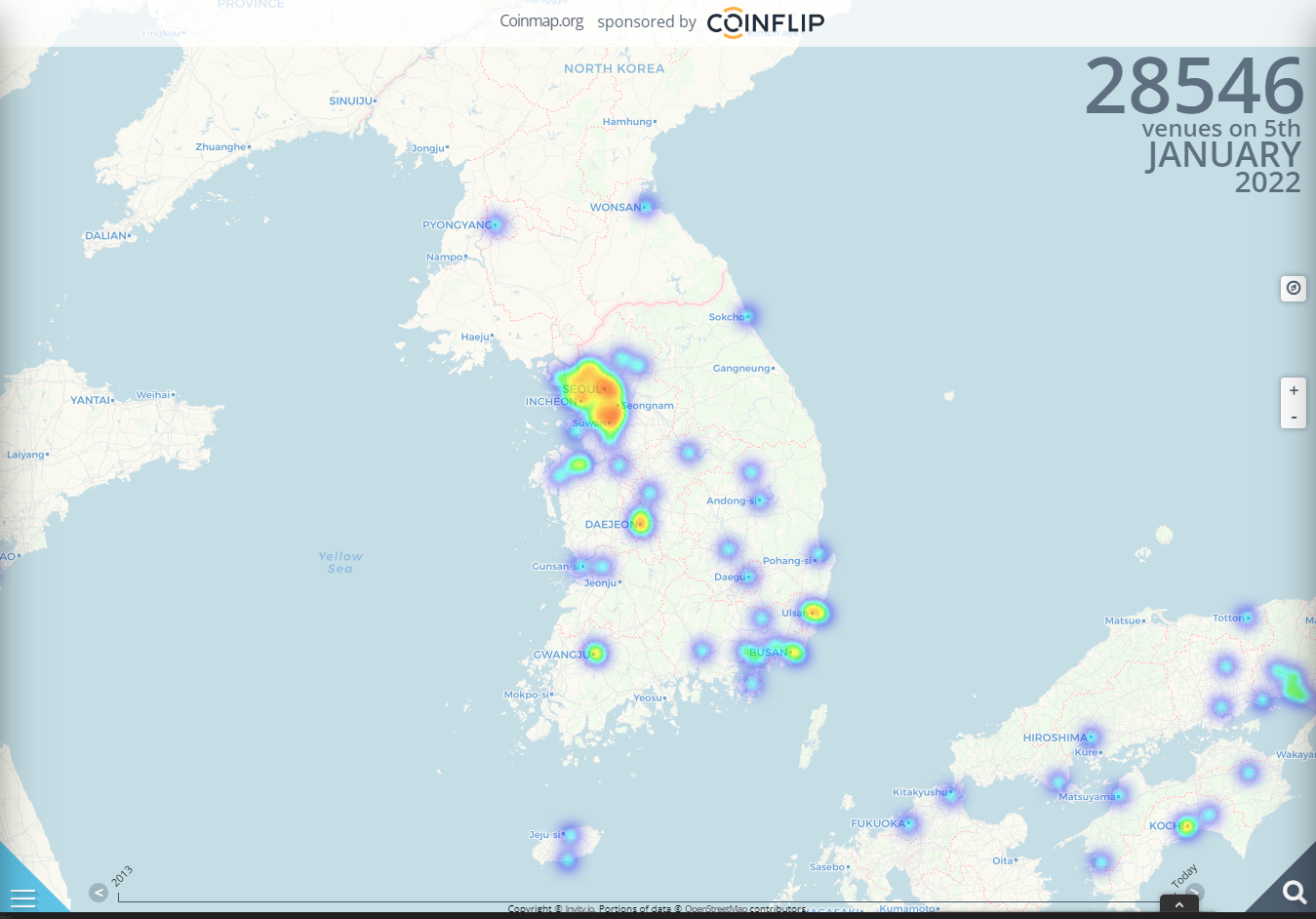The height and width of the screenshot is (919, 1316).
Task: Click the Jongju map label
Action: [427, 148]
